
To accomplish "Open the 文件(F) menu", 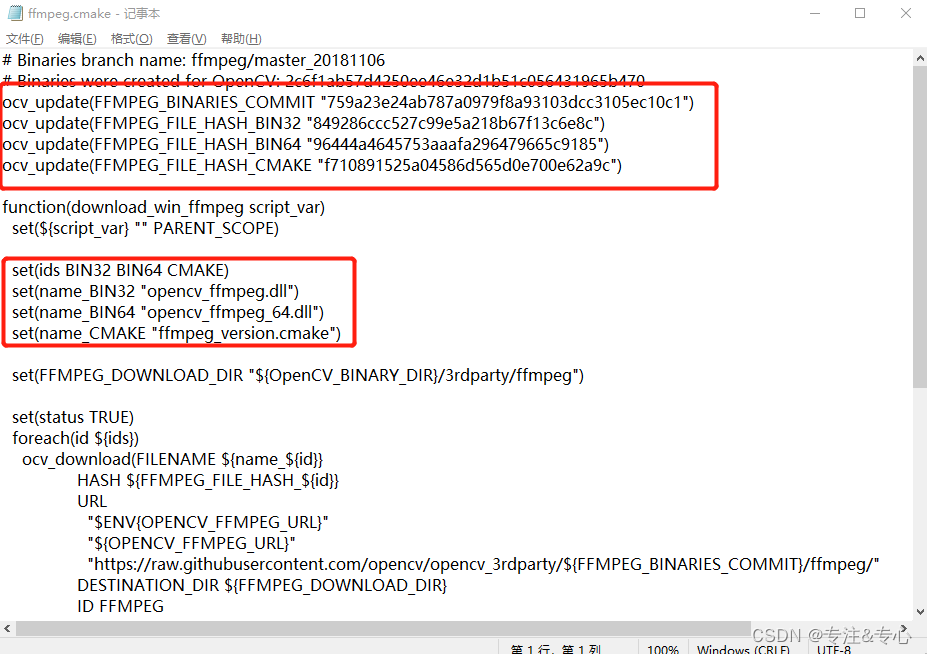I will coord(24,39).
